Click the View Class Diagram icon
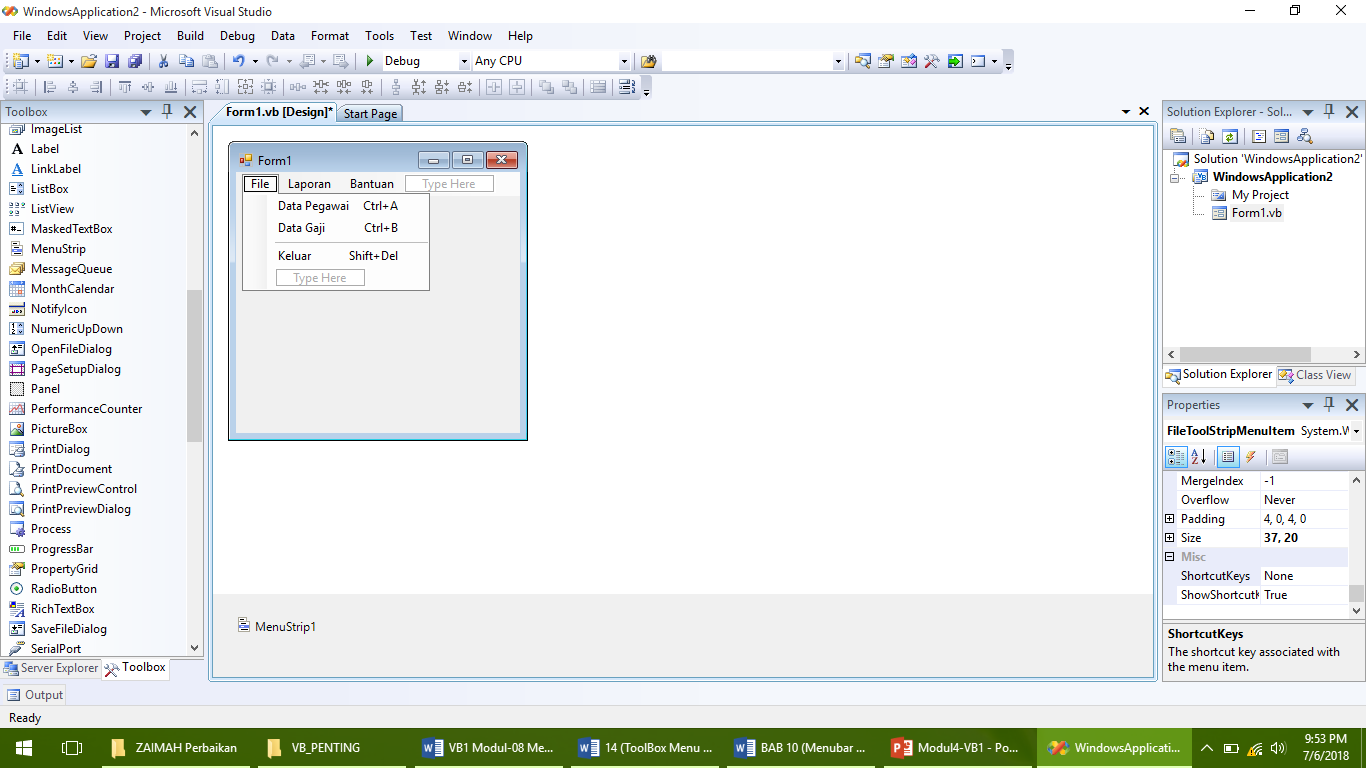The width and height of the screenshot is (1366, 768). [1305, 136]
